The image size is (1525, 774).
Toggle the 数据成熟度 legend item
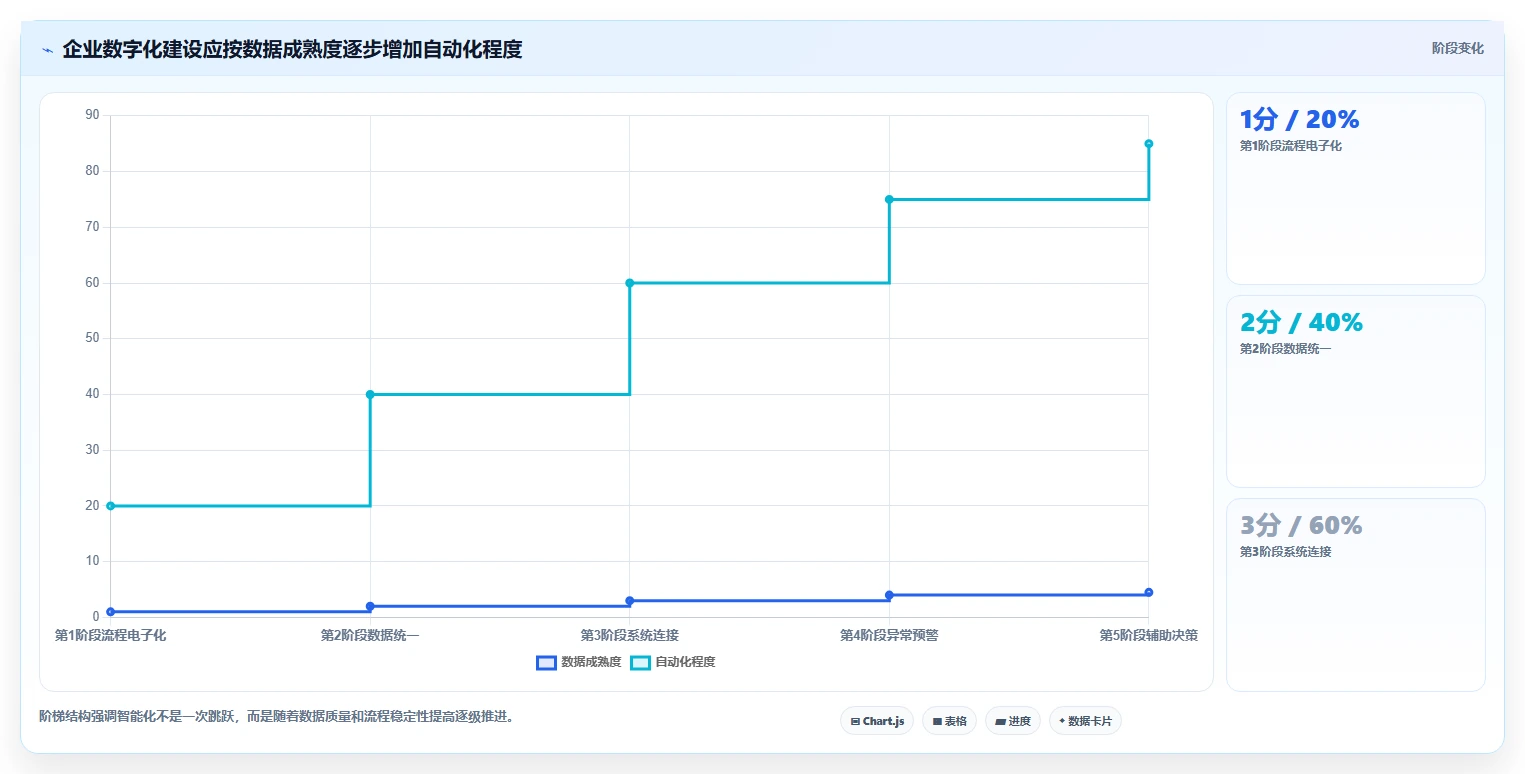579,662
